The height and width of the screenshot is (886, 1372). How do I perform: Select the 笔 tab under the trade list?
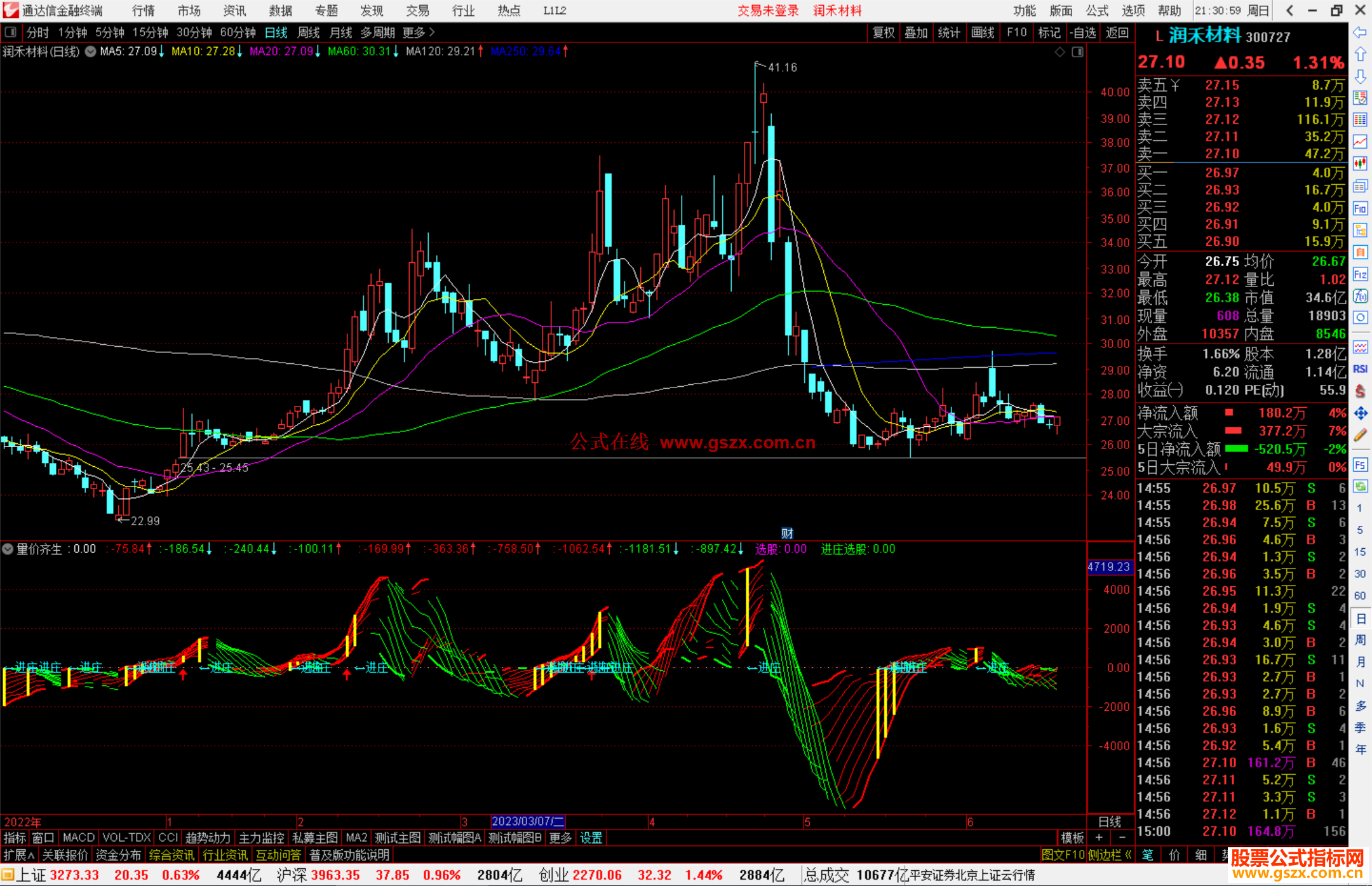tap(1147, 855)
